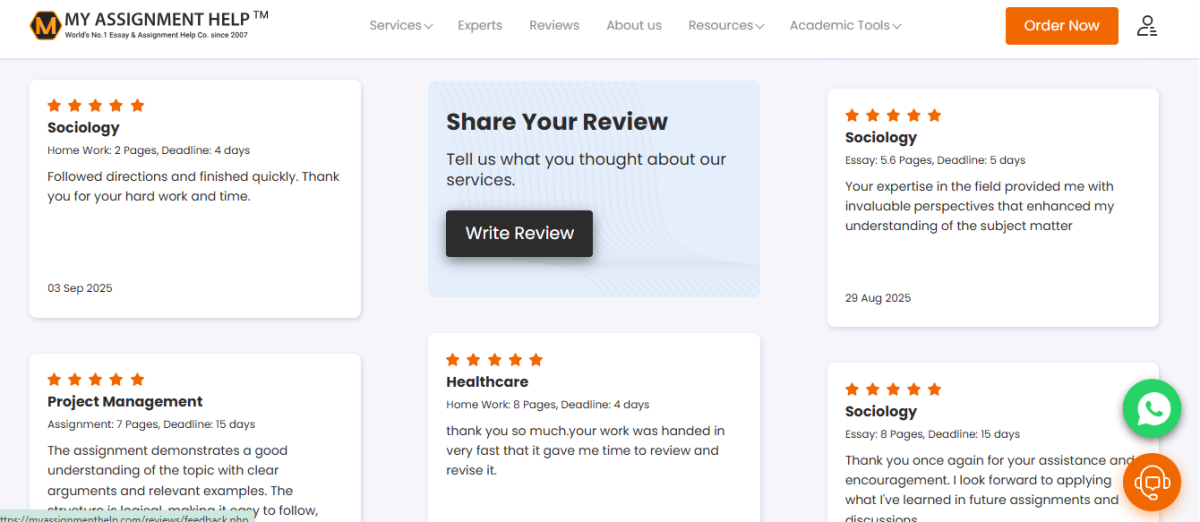Click stars on the 03 Sep Sociology review
This screenshot has height=522, width=1200.
[x=96, y=106]
